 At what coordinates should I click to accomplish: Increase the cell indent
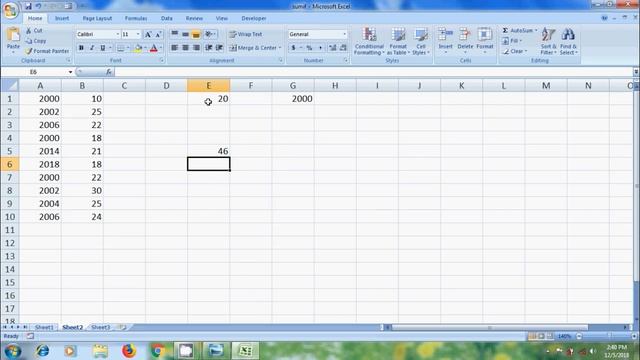tap(219, 48)
